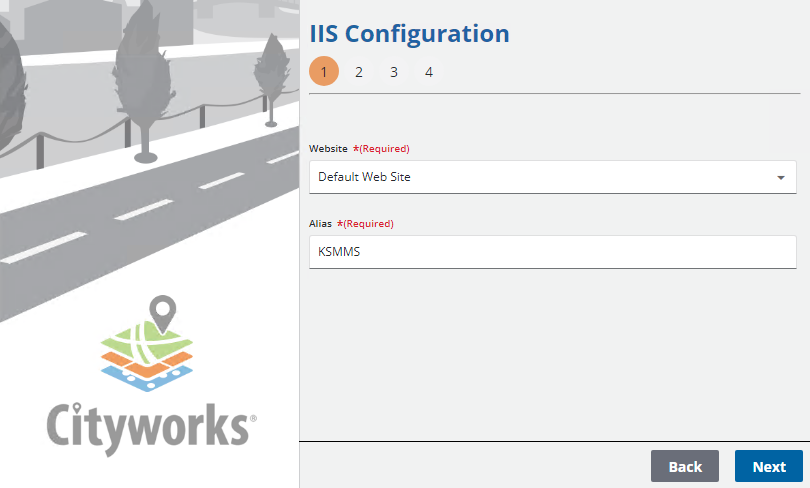
Task: Select step 1 in the wizard progress
Action: (x=324, y=72)
